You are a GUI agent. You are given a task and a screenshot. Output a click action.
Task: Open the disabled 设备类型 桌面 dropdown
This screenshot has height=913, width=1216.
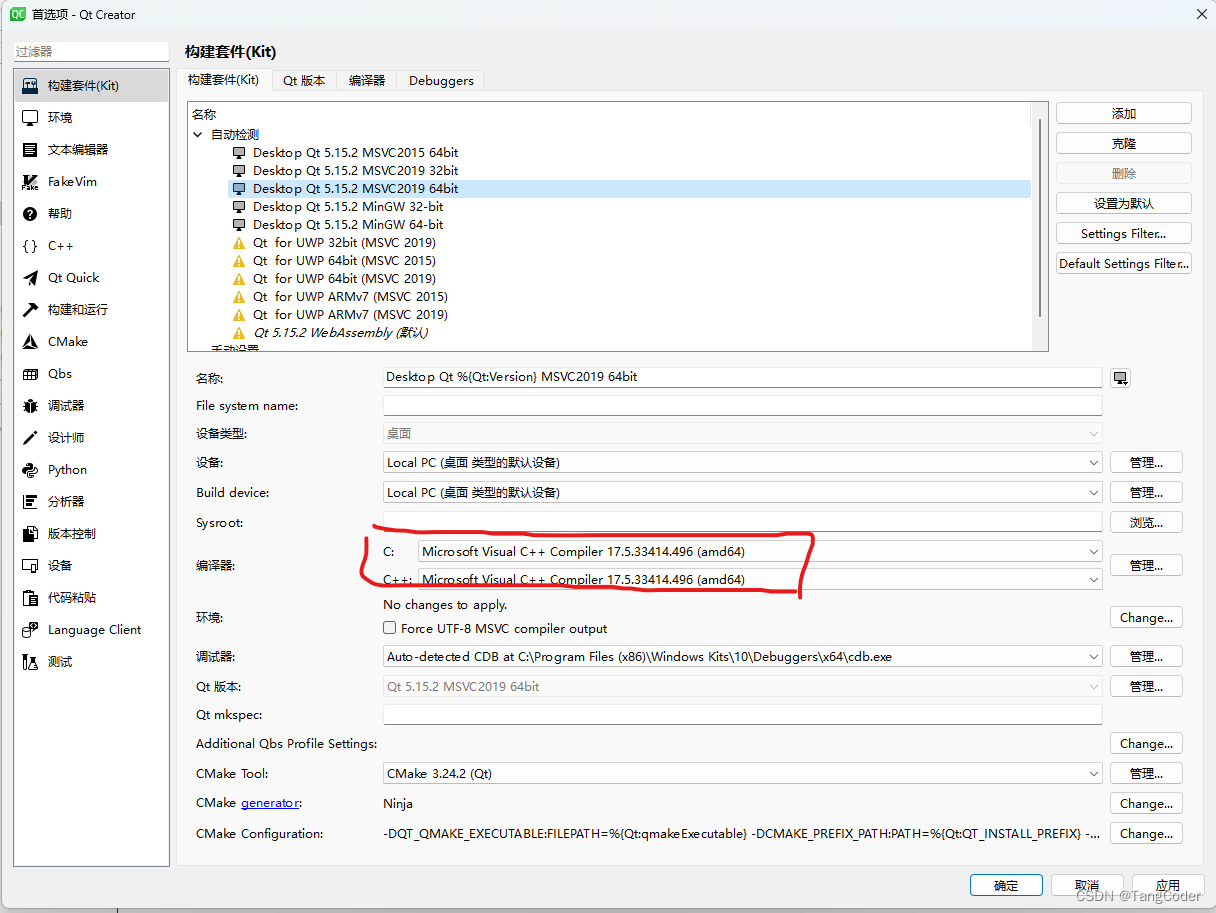coord(743,434)
